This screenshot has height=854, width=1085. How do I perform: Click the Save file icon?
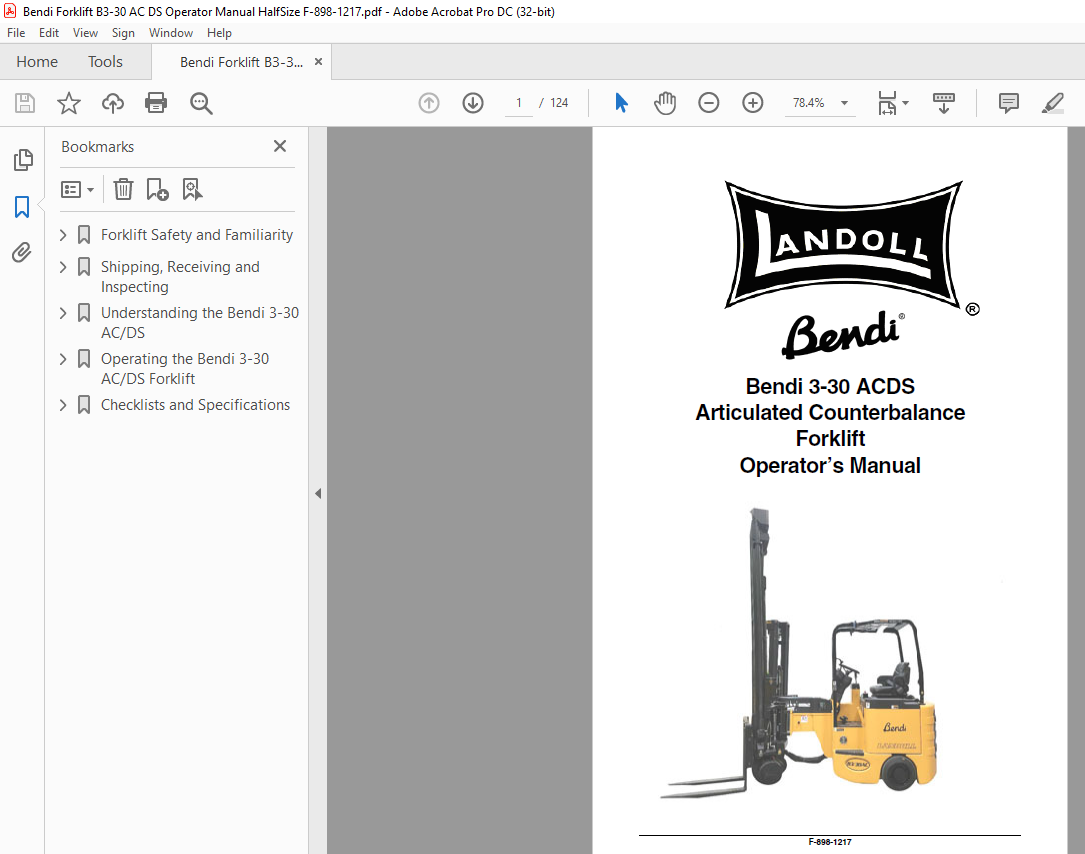[x=25, y=103]
